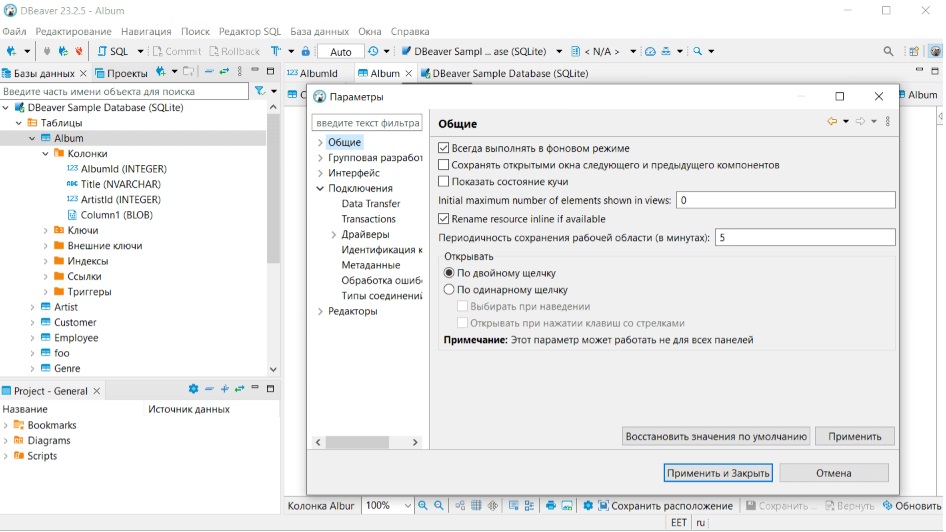Click the new connection plug icon
946x532 pixels.
pyautogui.click(x=12, y=51)
